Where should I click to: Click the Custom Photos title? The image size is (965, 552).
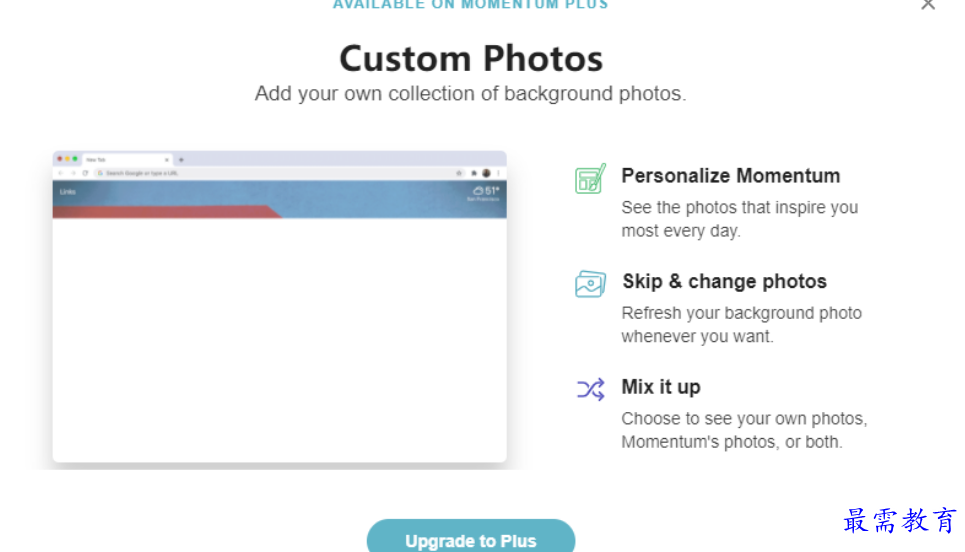(x=471, y=58)
